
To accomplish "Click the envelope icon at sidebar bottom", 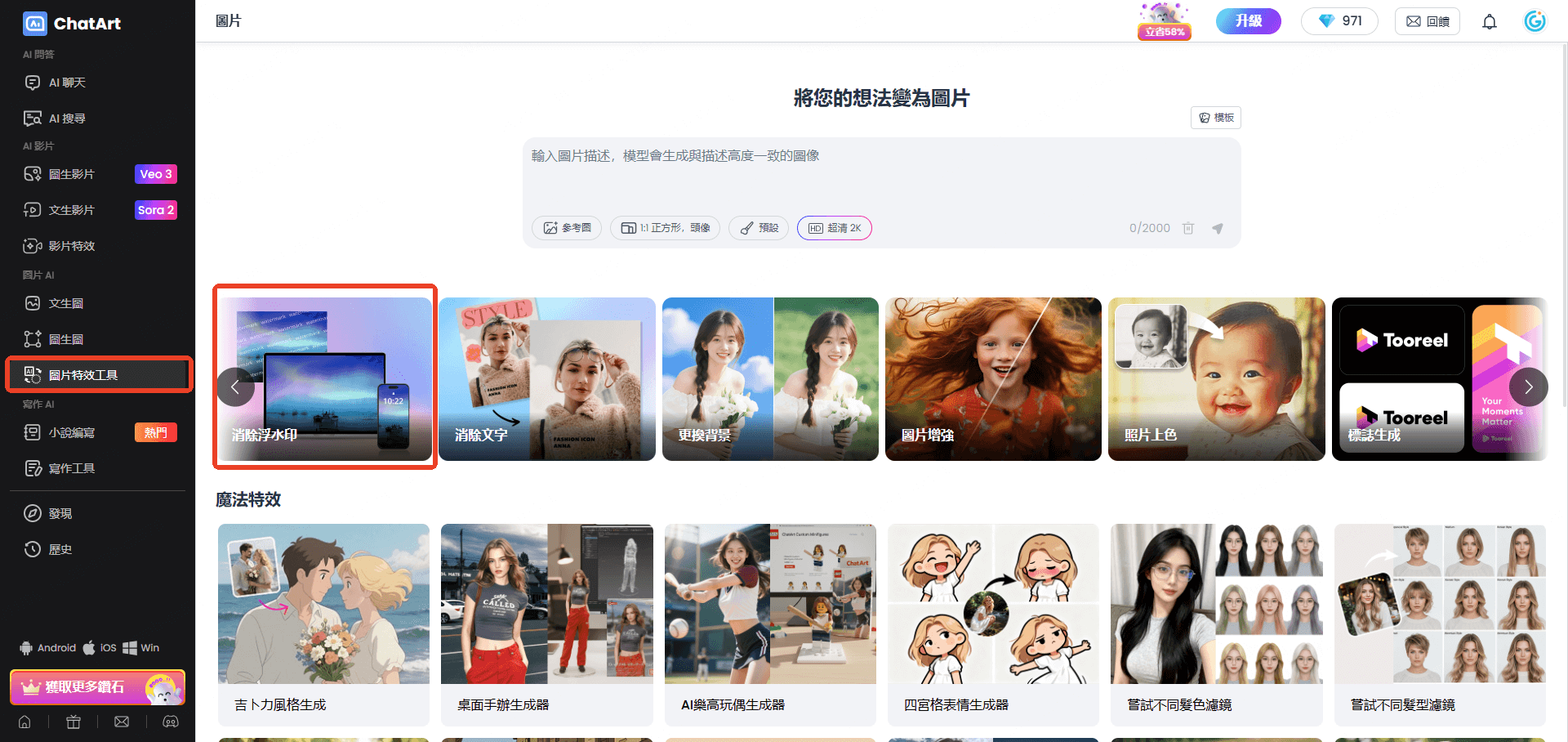I will pyautogui.click(x=122, y=722).
